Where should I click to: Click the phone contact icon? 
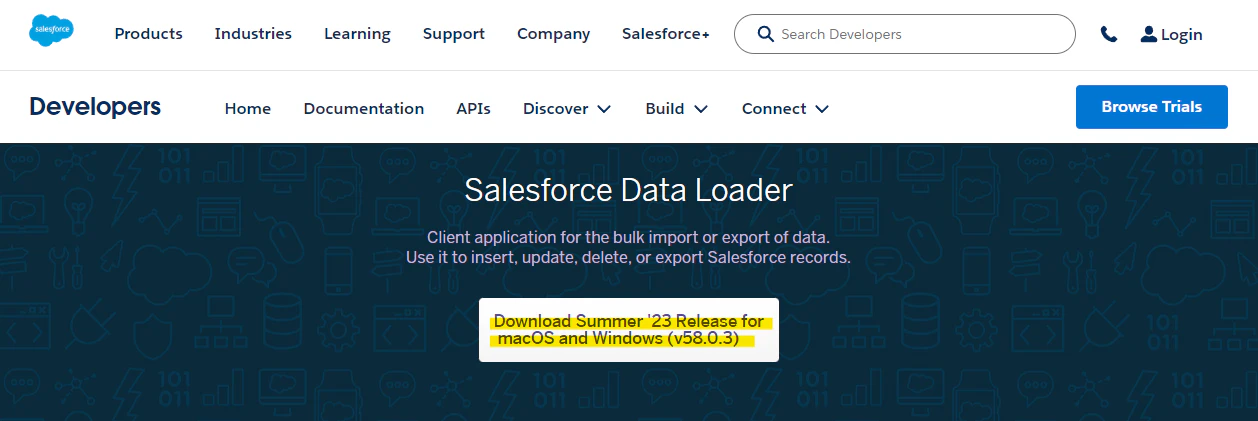1108,34
